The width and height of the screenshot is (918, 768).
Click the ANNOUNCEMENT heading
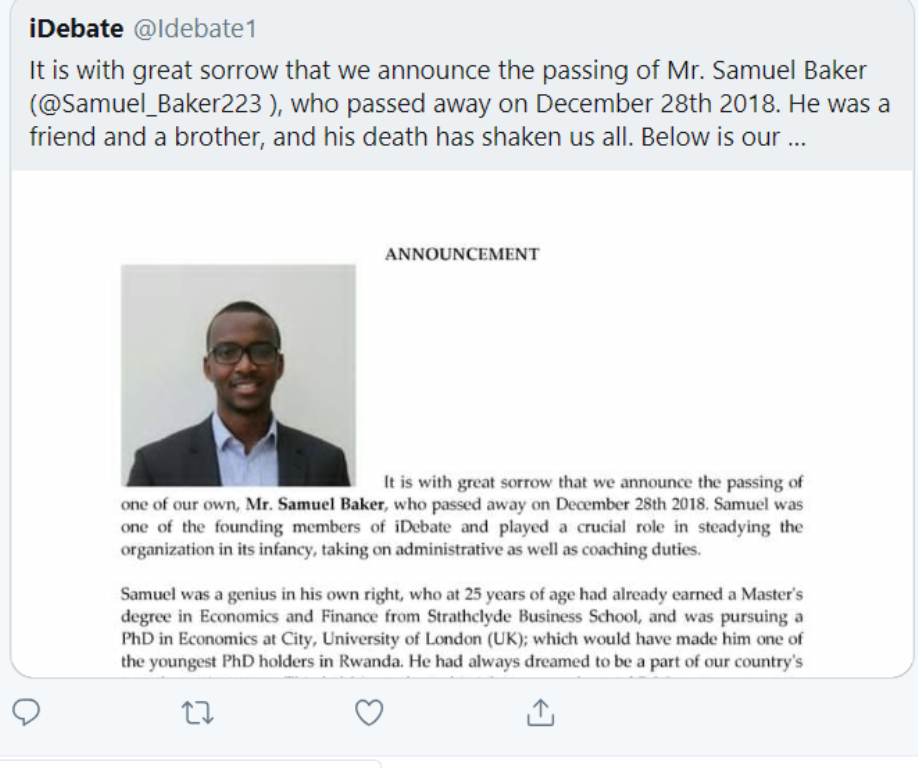click(461, 254)
